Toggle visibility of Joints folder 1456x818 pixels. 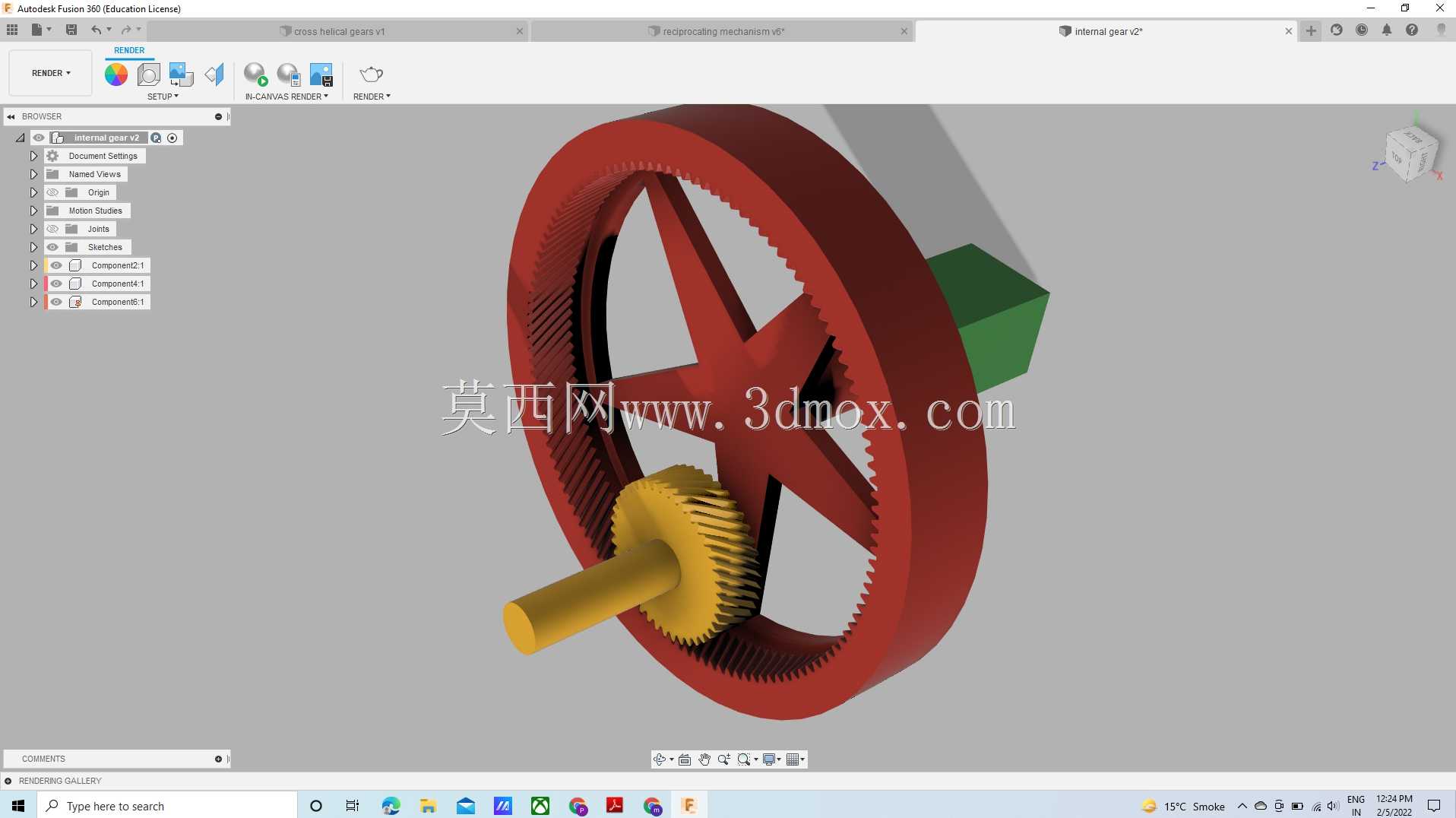pos(52,229)
